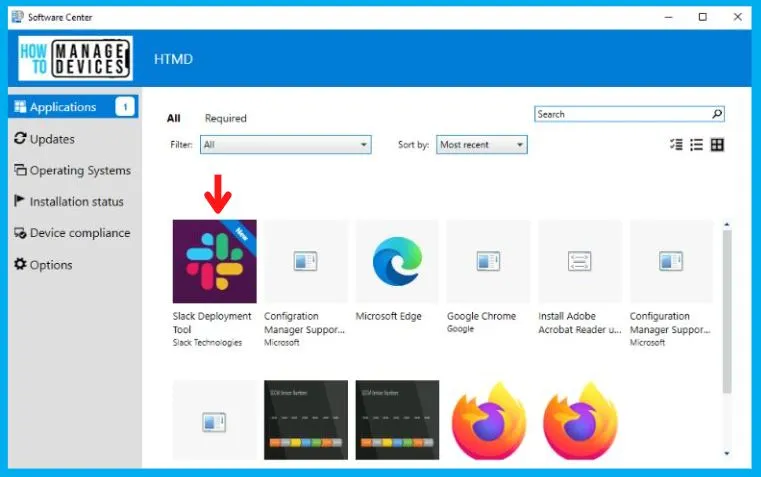Click the Applications count badge
Screen dimensions: 761x477
click(125, 107)
